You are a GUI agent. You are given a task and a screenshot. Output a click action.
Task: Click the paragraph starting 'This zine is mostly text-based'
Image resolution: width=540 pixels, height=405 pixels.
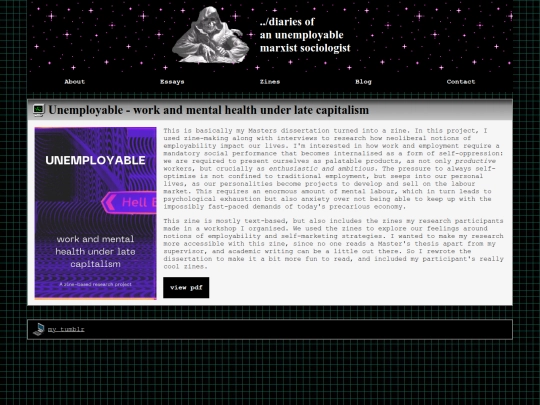[333, 243]
